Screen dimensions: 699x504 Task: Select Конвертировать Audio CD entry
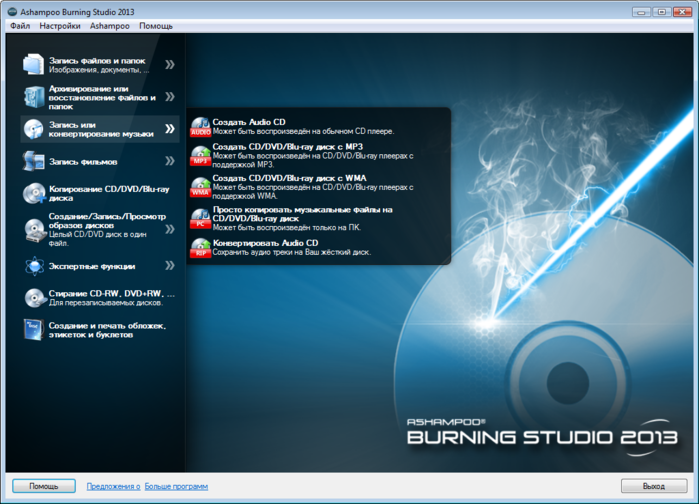point(292,247)
